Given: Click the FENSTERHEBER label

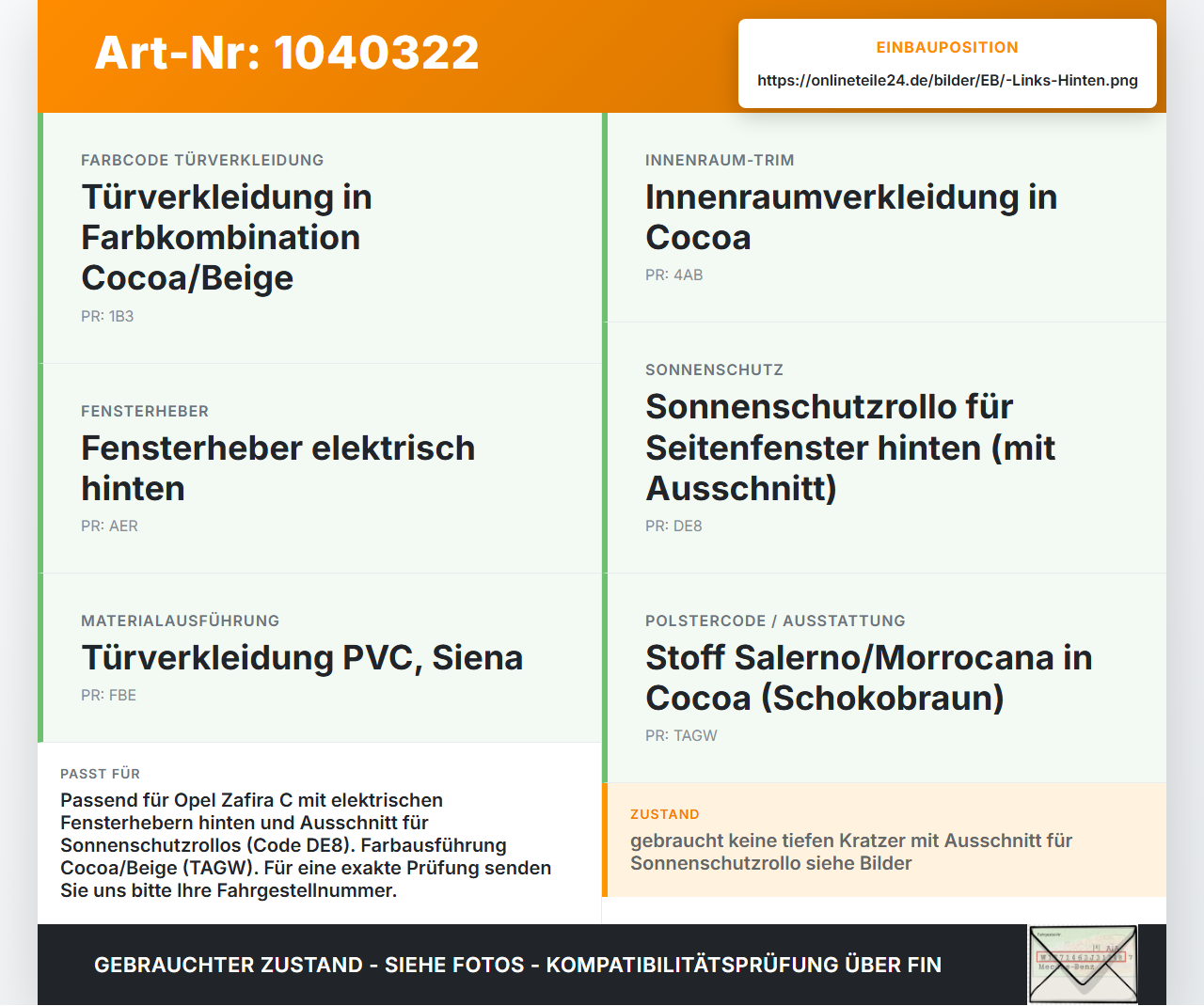Looking at the screenshot, I should pos(145,411).
